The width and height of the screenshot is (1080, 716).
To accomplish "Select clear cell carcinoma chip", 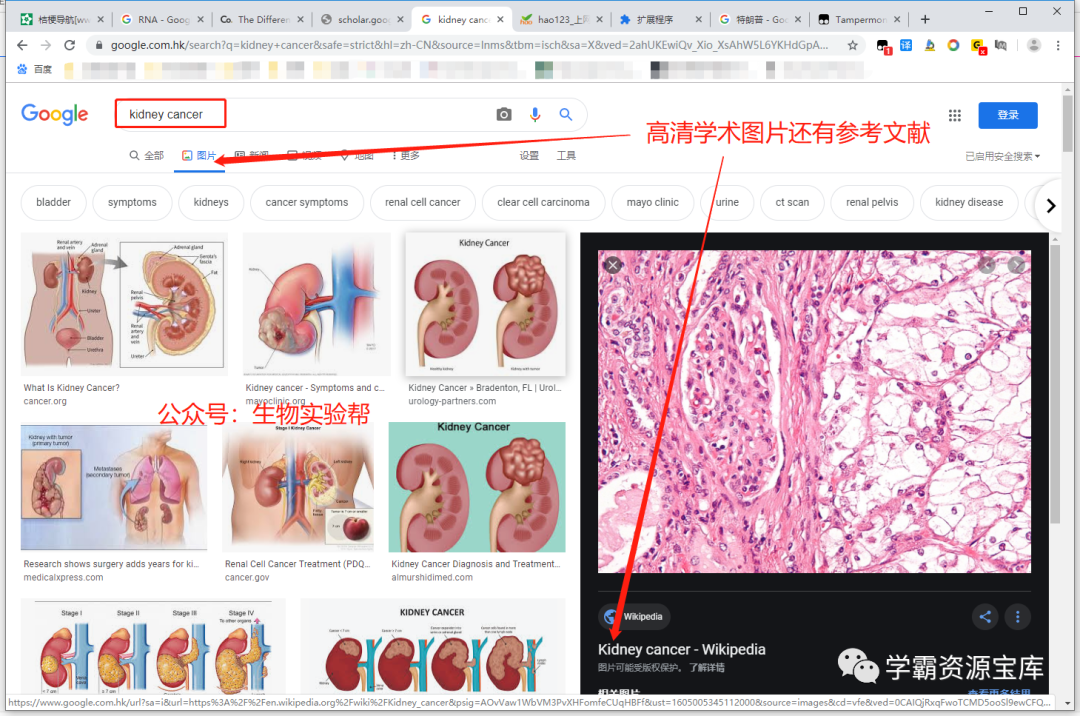I will tap(543, 202).
